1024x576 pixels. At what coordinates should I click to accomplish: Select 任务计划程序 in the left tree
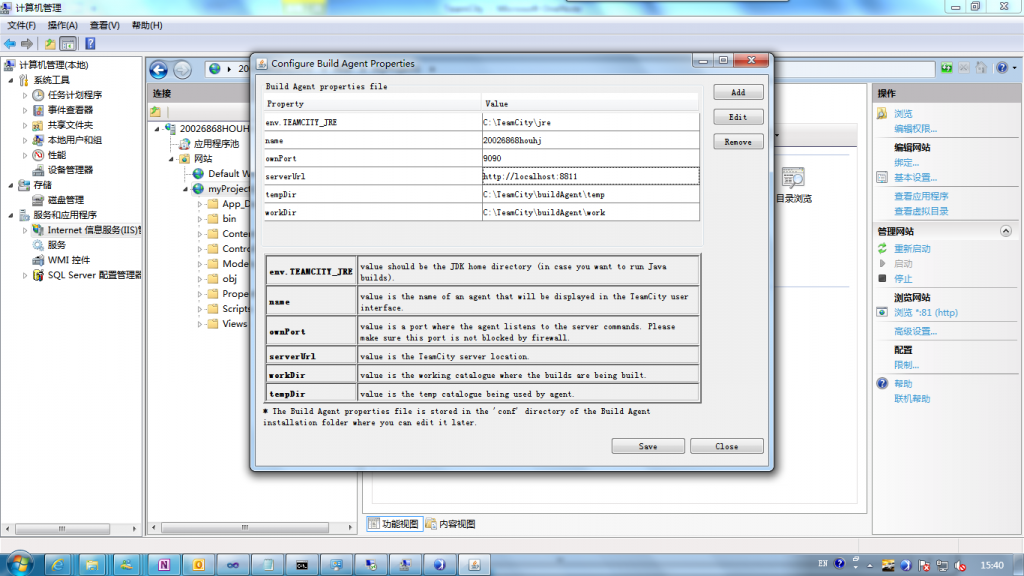pos(74,95)
